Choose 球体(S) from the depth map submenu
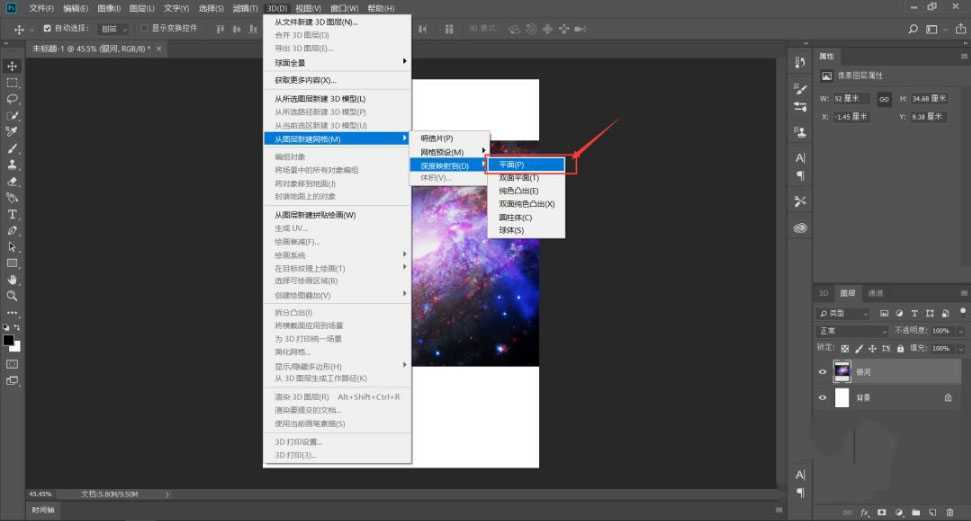 511,230
